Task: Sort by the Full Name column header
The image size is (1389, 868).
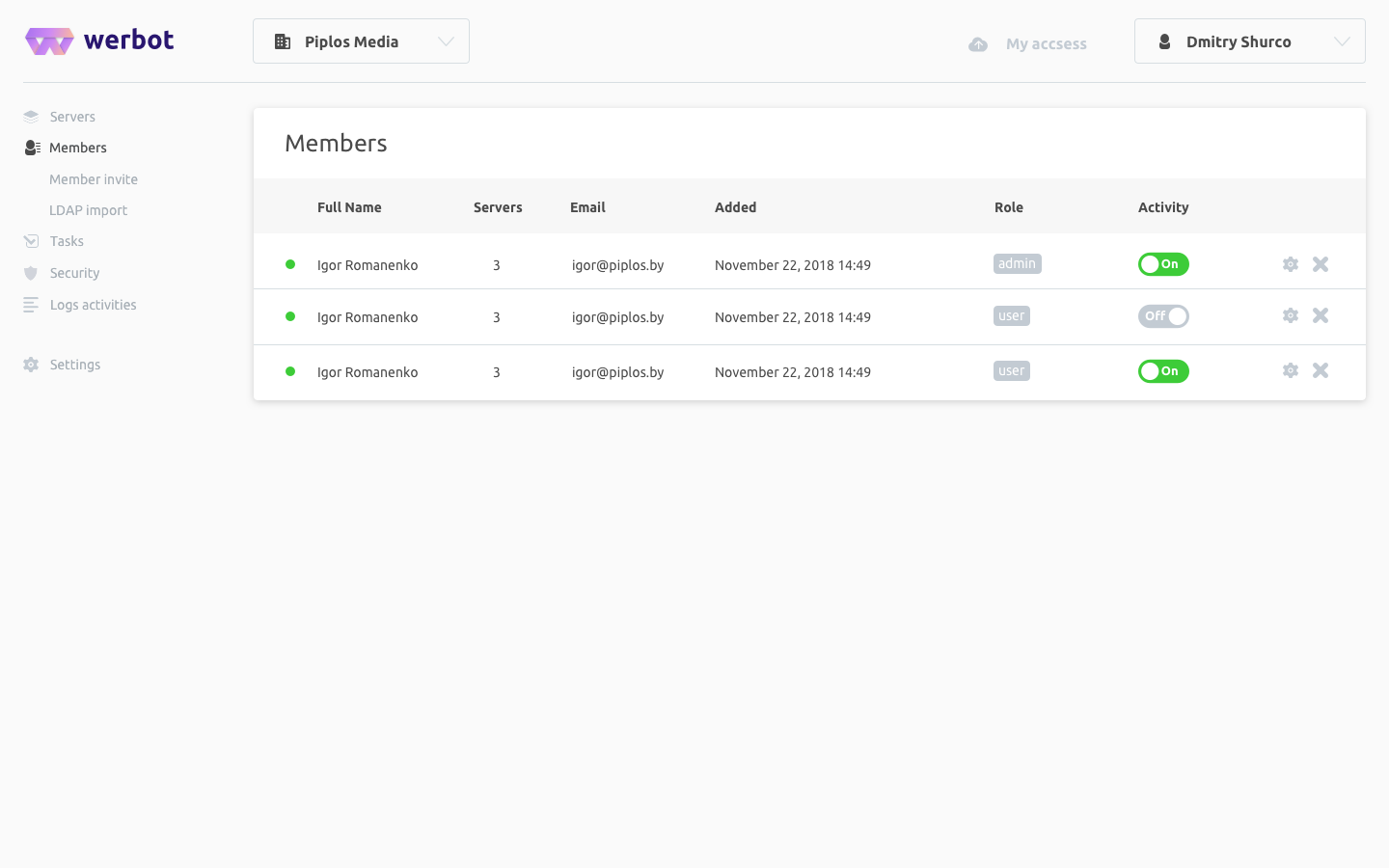Action: 349,207
